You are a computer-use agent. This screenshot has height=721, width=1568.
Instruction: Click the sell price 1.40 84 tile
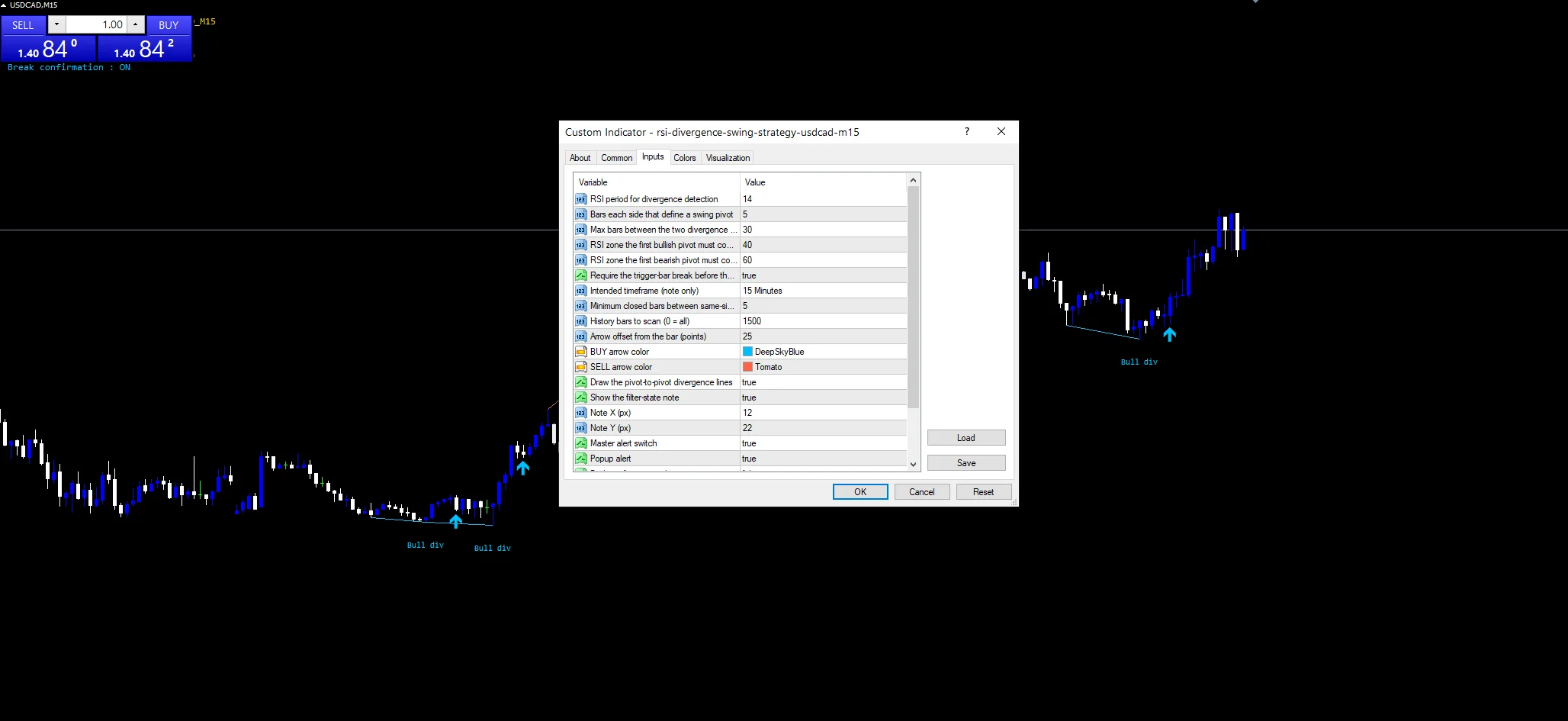coord(48,49)
